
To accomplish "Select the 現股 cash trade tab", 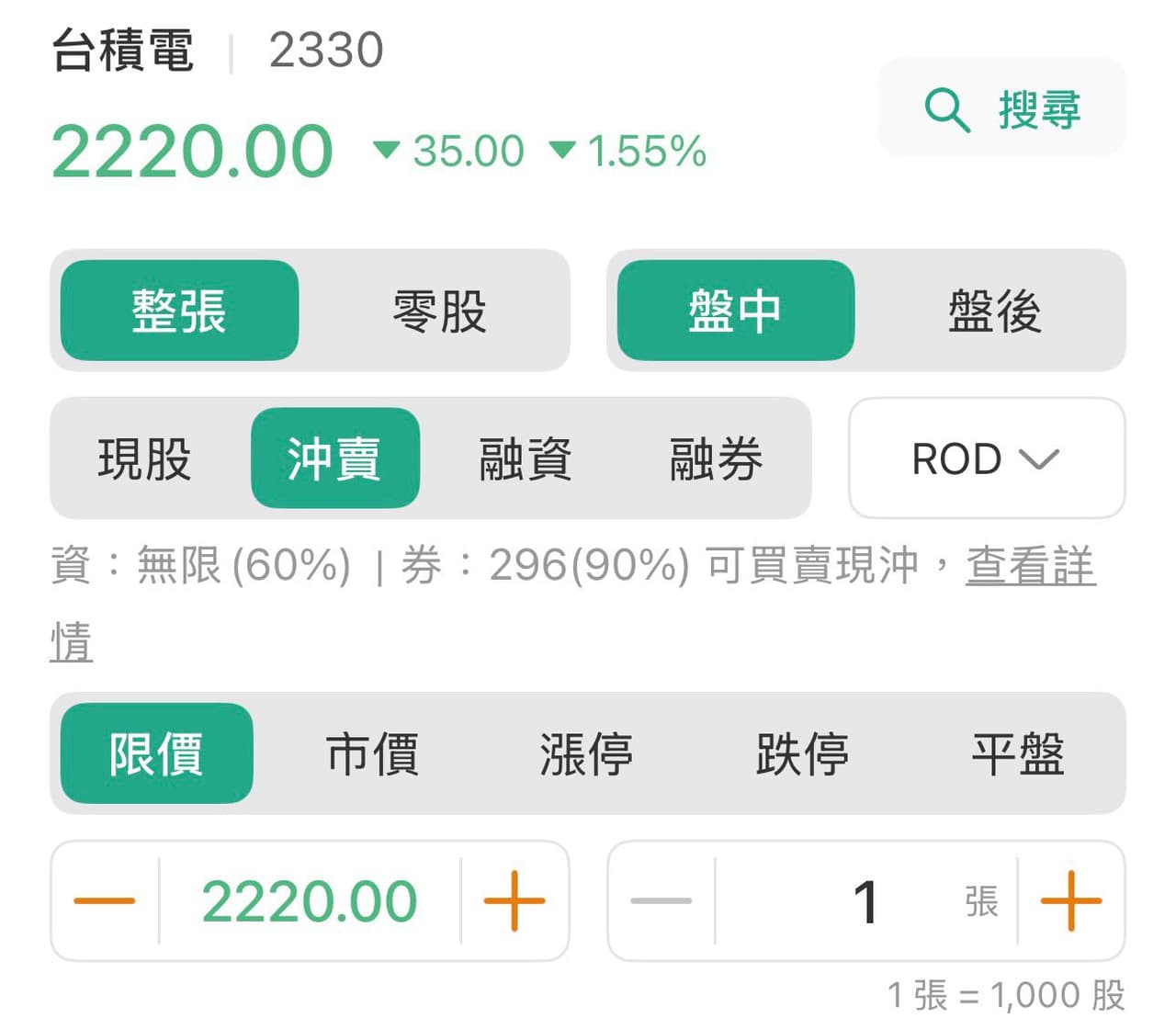I will pos(144,458).
